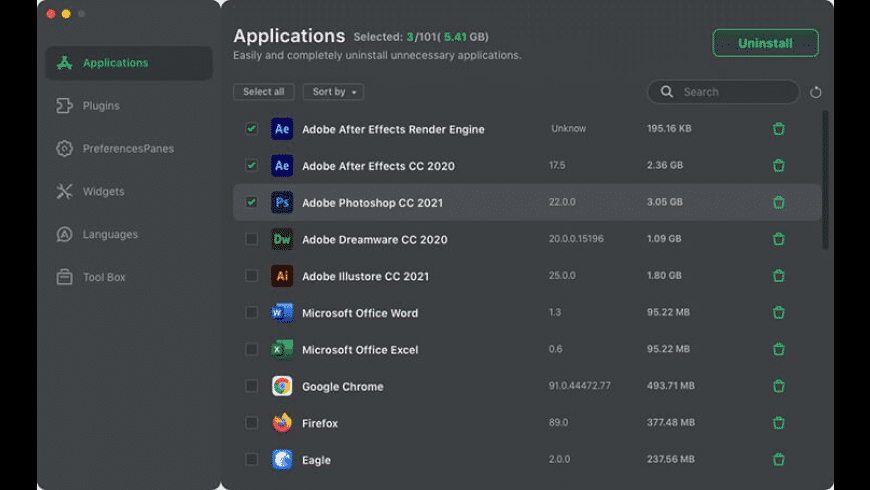Select the Adobe Photoshop CC 2021 row name
The image size is (870, 490).
tap(372, 203)
